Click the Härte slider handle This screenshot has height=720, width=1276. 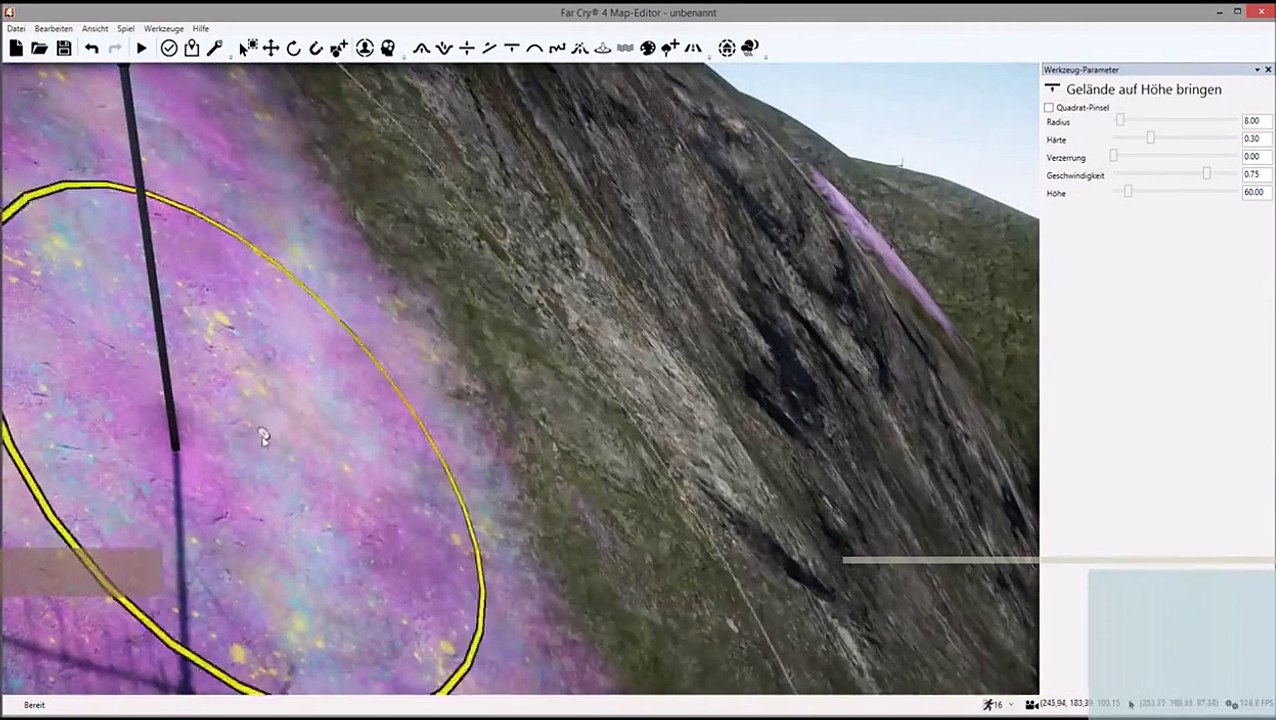point(1150,138)
